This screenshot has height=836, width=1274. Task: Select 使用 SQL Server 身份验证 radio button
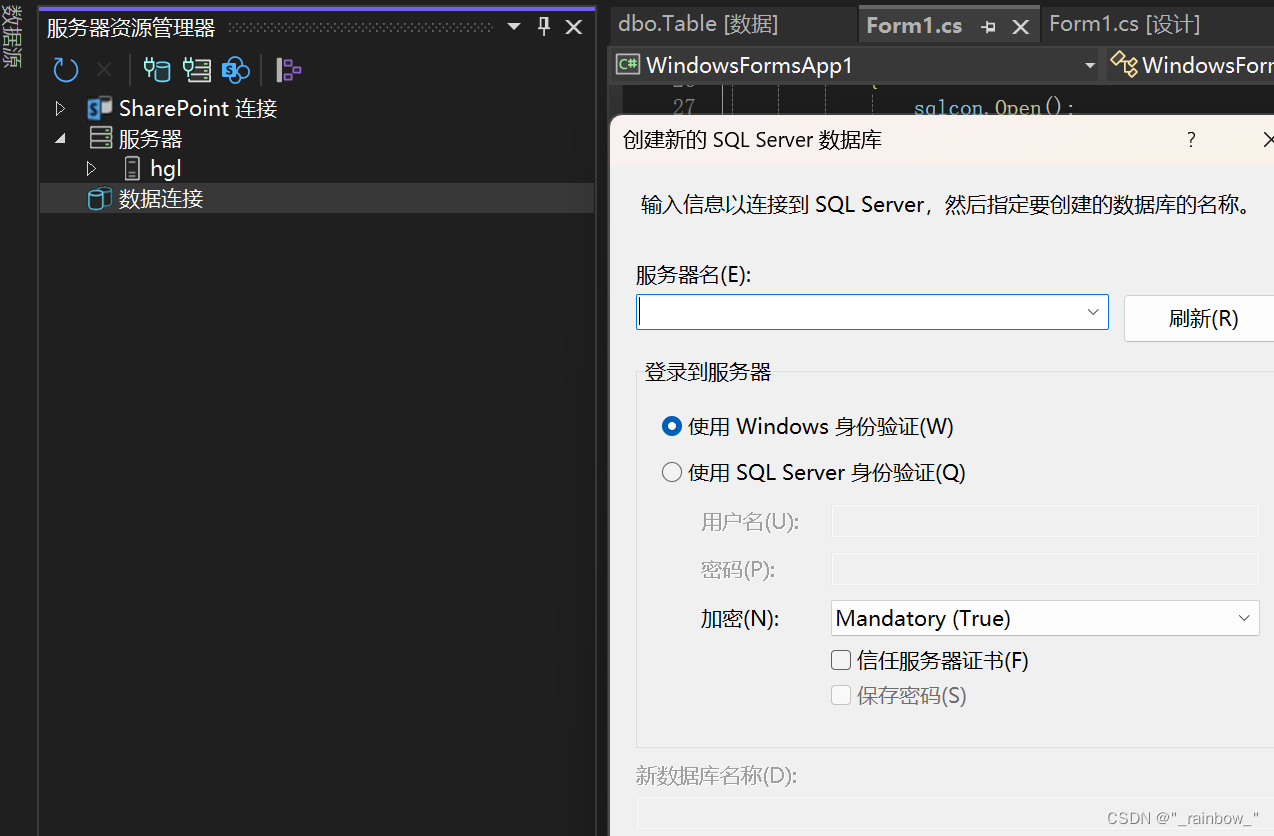point(672,472)
